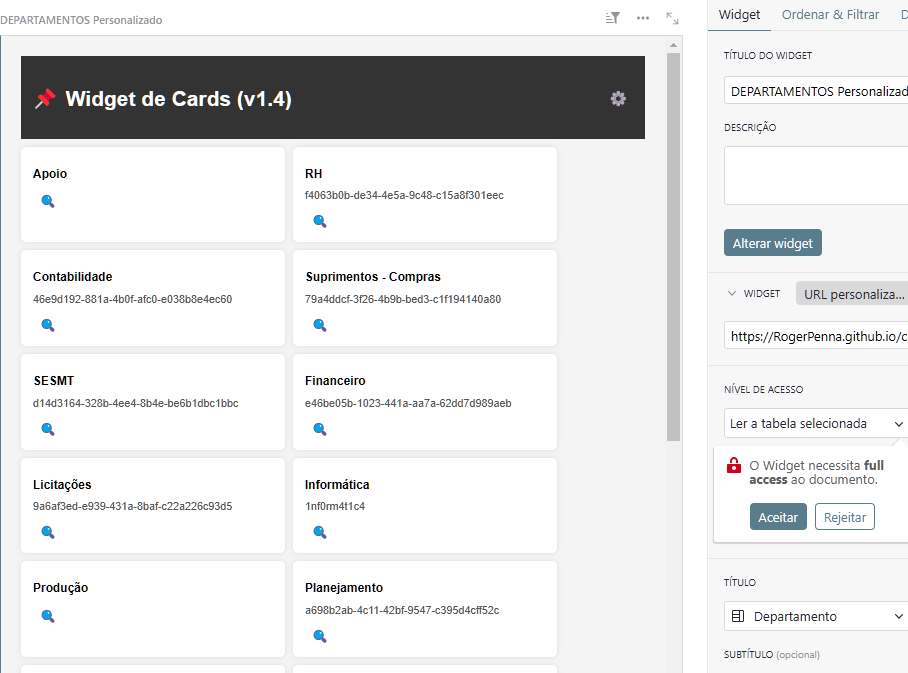Click the magnifier icon on Licitações card

pos(48,532)
